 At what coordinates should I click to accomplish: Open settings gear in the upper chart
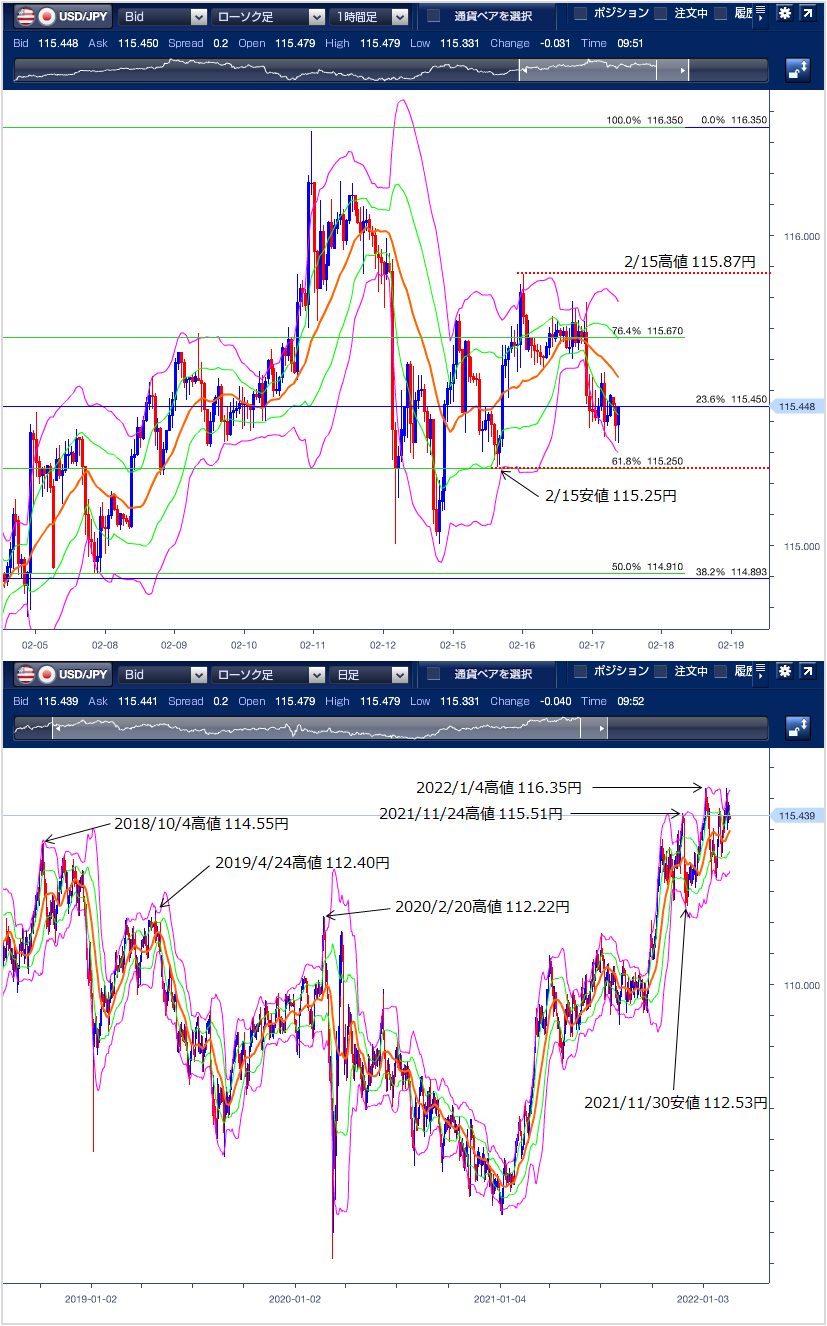[784, 14]
